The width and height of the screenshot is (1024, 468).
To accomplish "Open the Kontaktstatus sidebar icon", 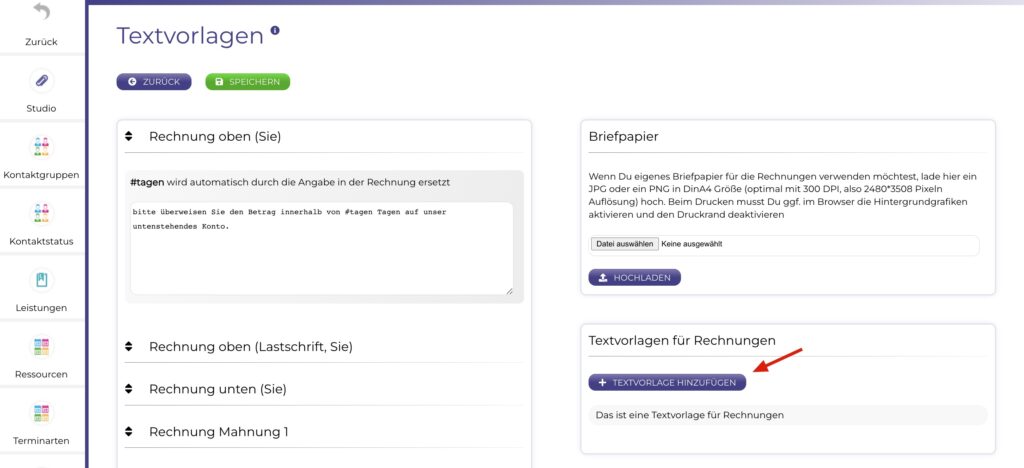I will pyautogui.click(x=42, y=214).
